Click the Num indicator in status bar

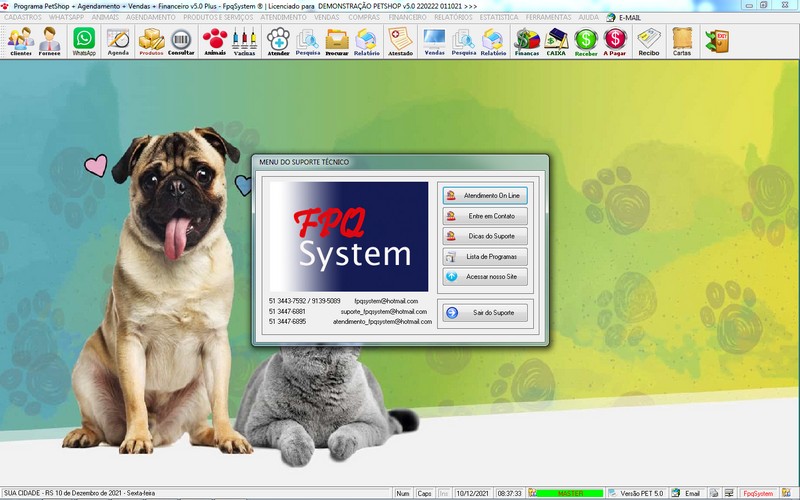403,493
